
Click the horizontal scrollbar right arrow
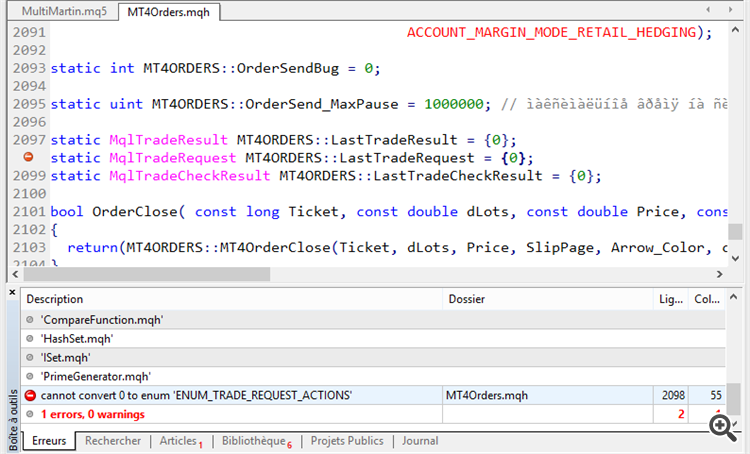click(x=720, y=274)
